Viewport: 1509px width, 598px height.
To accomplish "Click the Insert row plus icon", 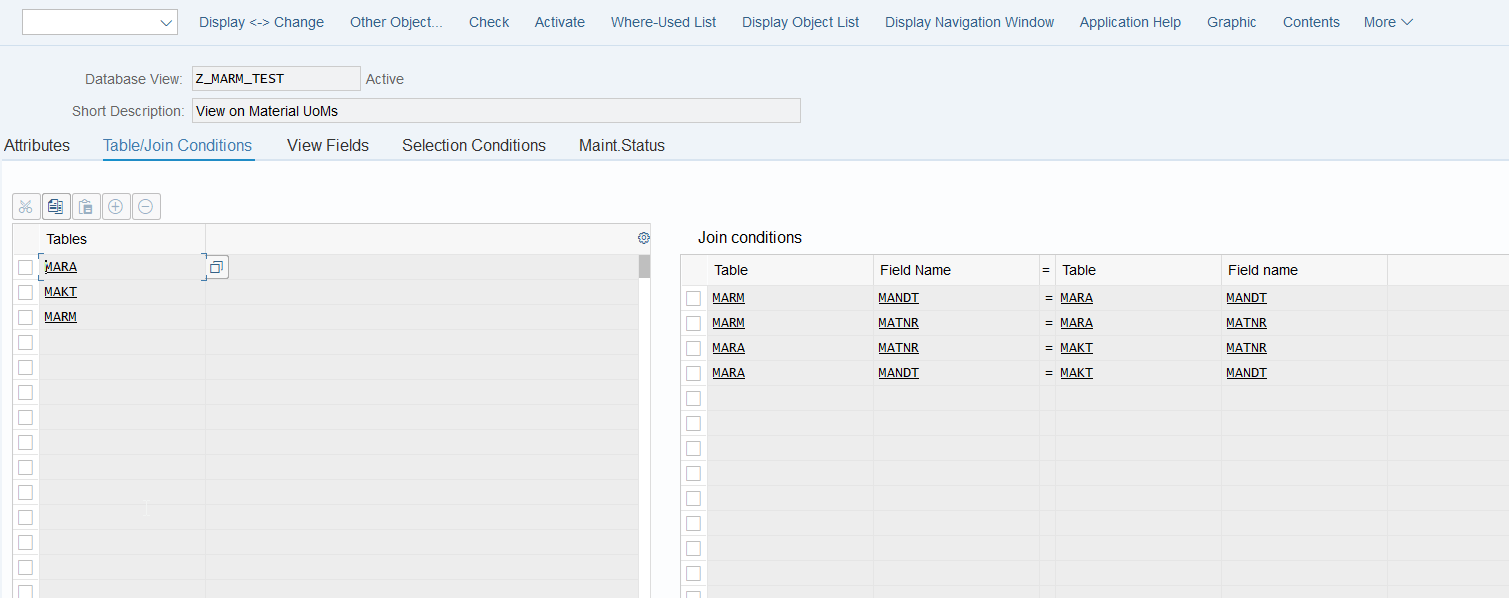I will tap(116, 207).
